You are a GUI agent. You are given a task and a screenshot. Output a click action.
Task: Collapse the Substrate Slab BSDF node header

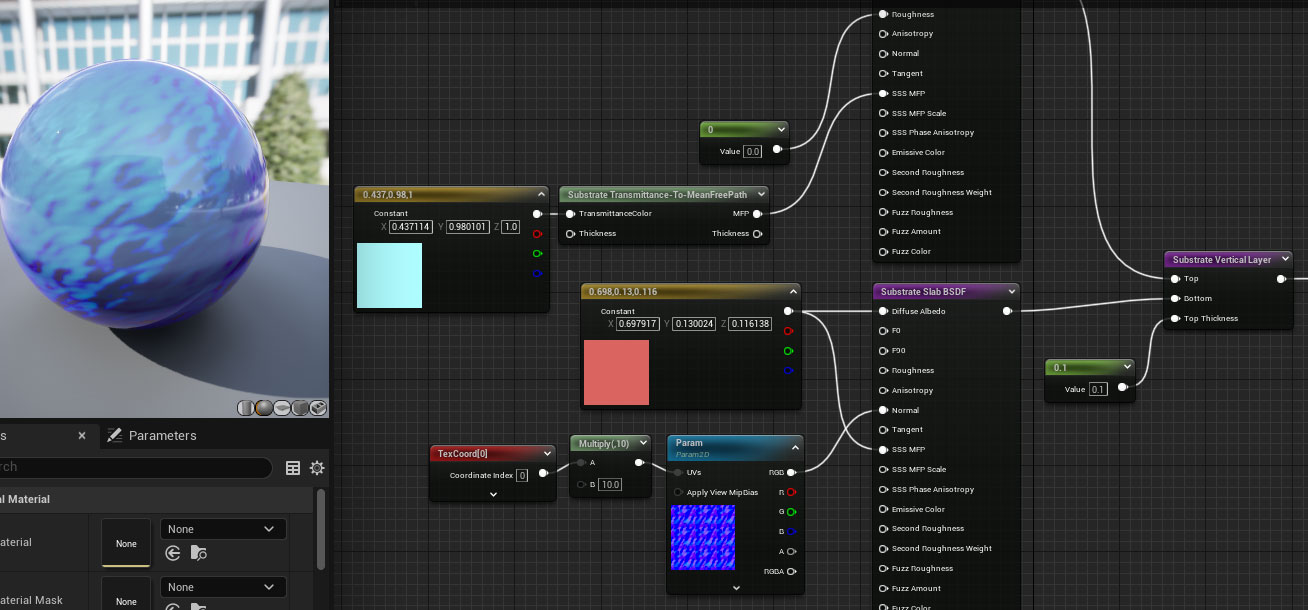click(1011, 291)
